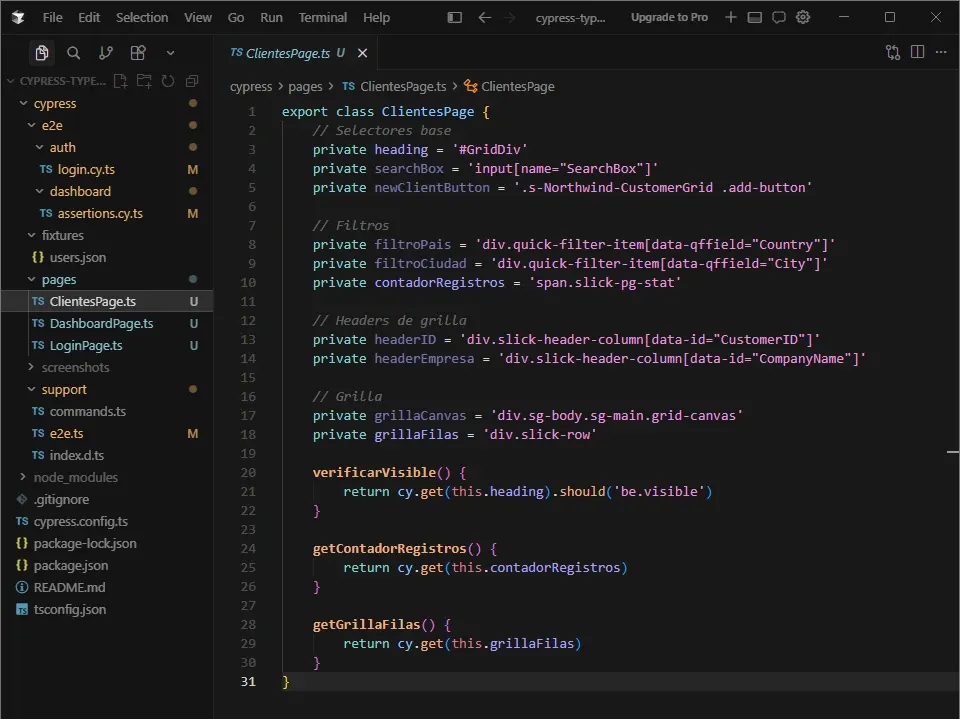
Task: Open the Selection menu
Action: coord(142,17)
